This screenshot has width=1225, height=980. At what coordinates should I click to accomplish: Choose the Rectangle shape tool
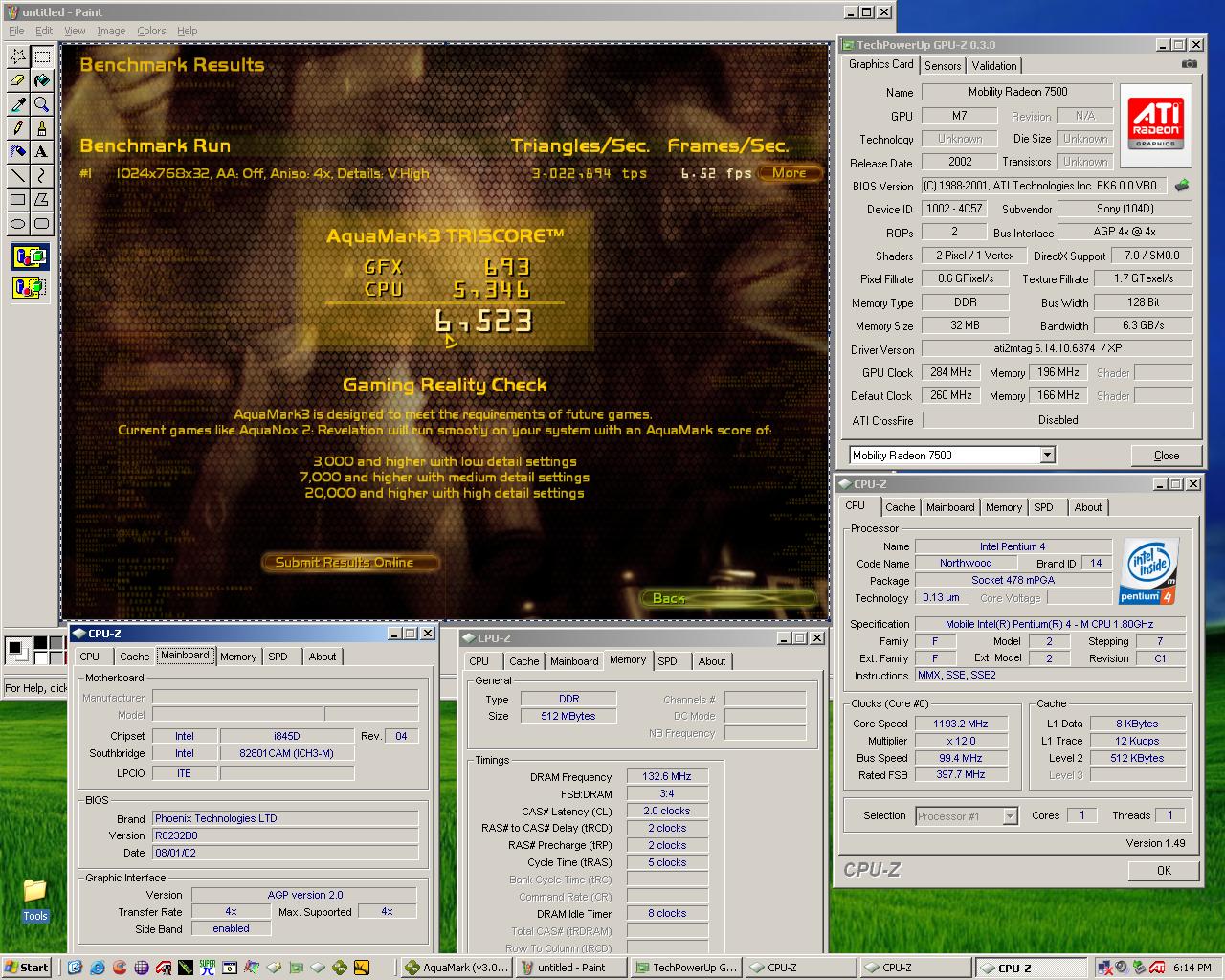click(x=18, y=200)
